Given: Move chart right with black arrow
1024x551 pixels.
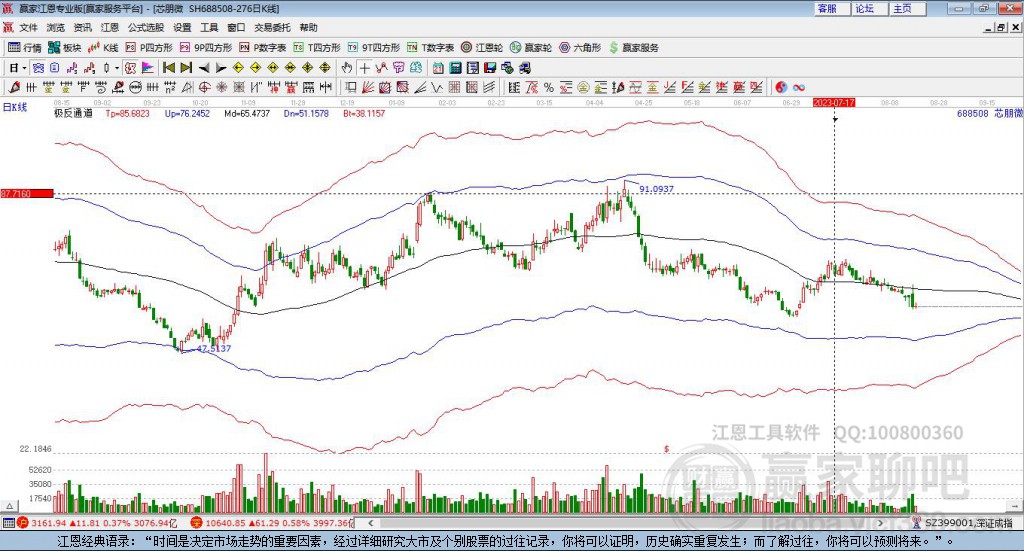Looking at the screenshot, I should coord(221,68).
